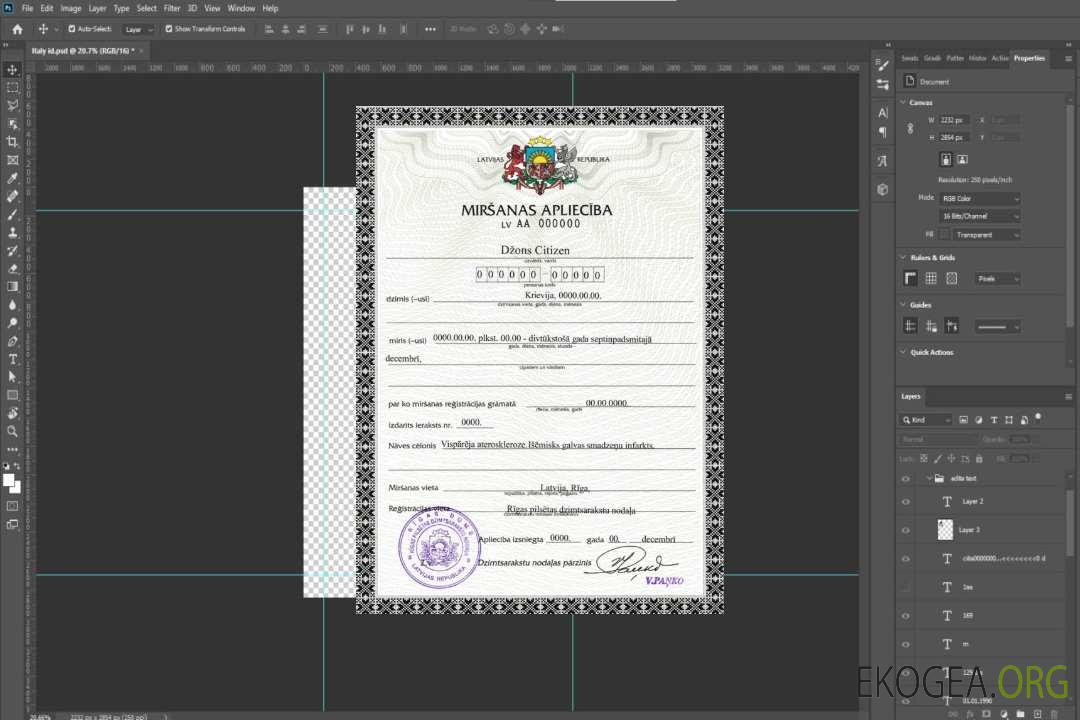Select the Path Selection tool

tap(12, 377)
